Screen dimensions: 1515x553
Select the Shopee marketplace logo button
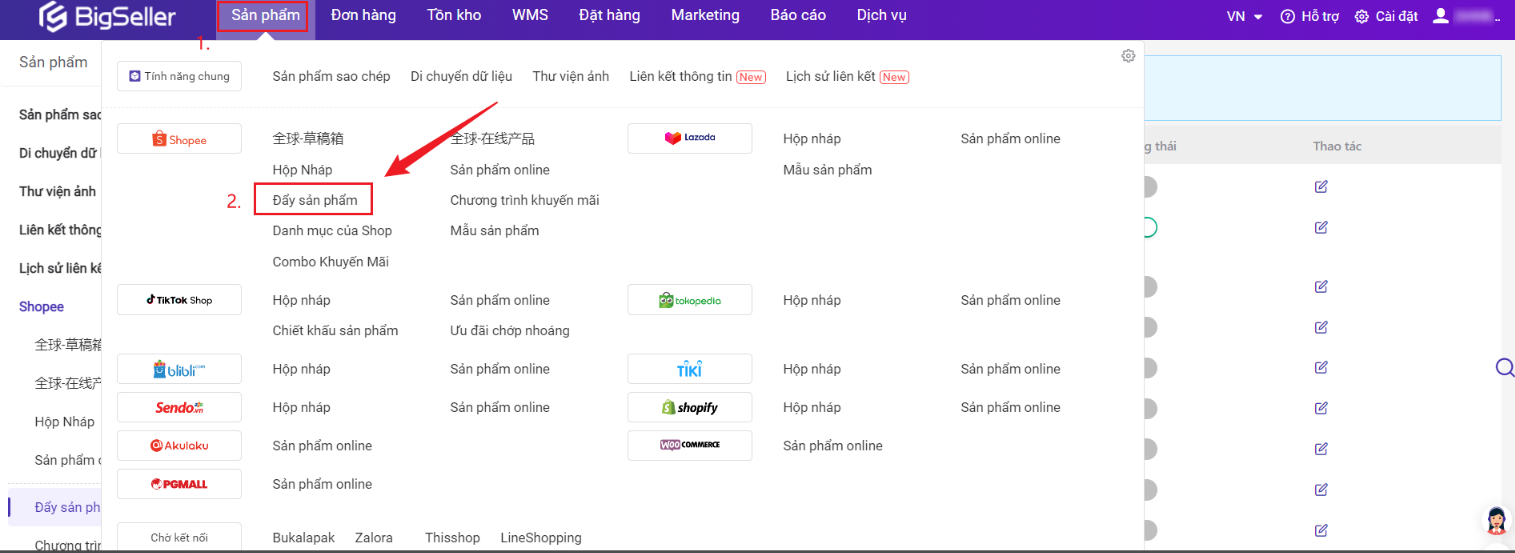point(179,139)
